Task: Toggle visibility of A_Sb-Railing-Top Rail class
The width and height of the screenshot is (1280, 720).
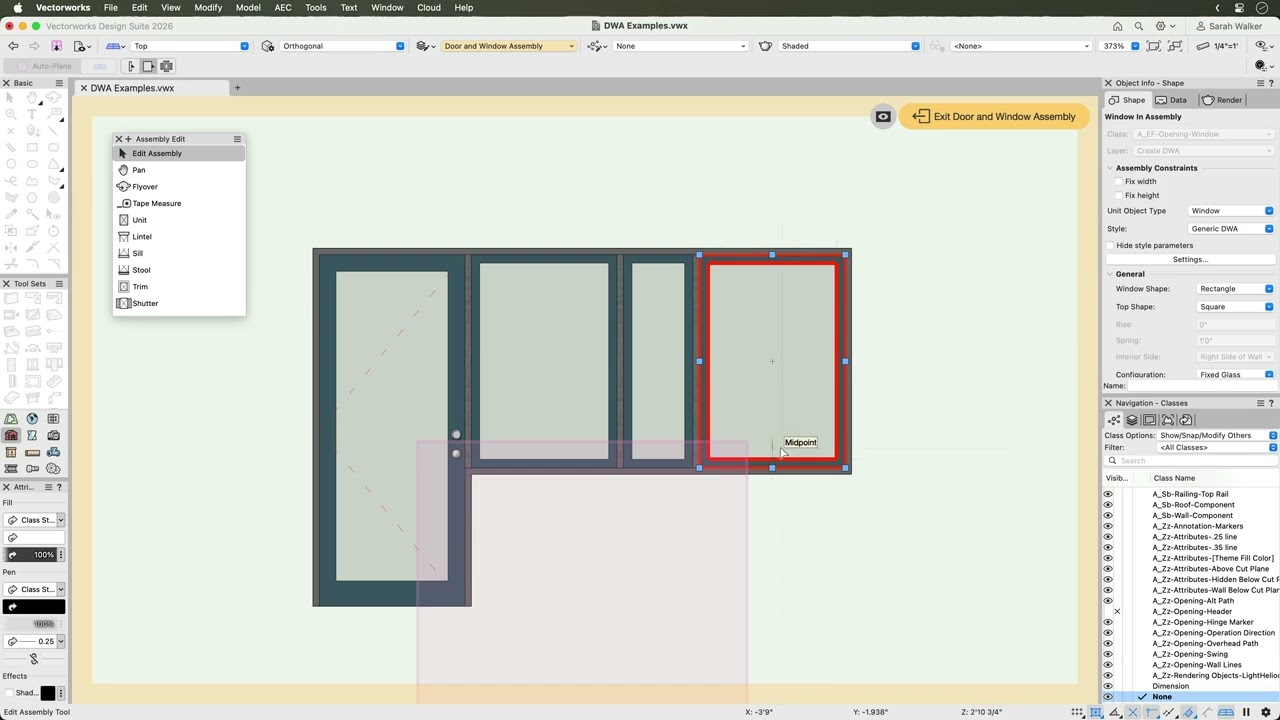Action: click(x=1108, y=494)
